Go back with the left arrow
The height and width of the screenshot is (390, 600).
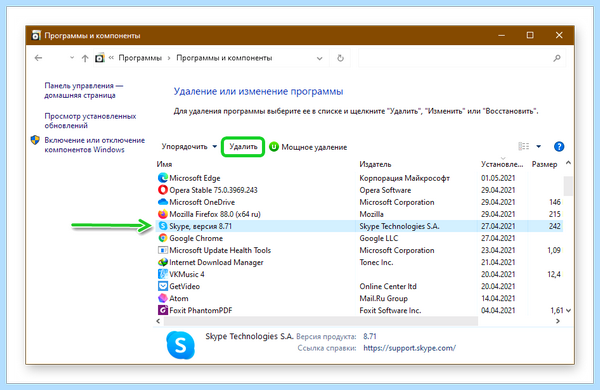tap(38, 58)
